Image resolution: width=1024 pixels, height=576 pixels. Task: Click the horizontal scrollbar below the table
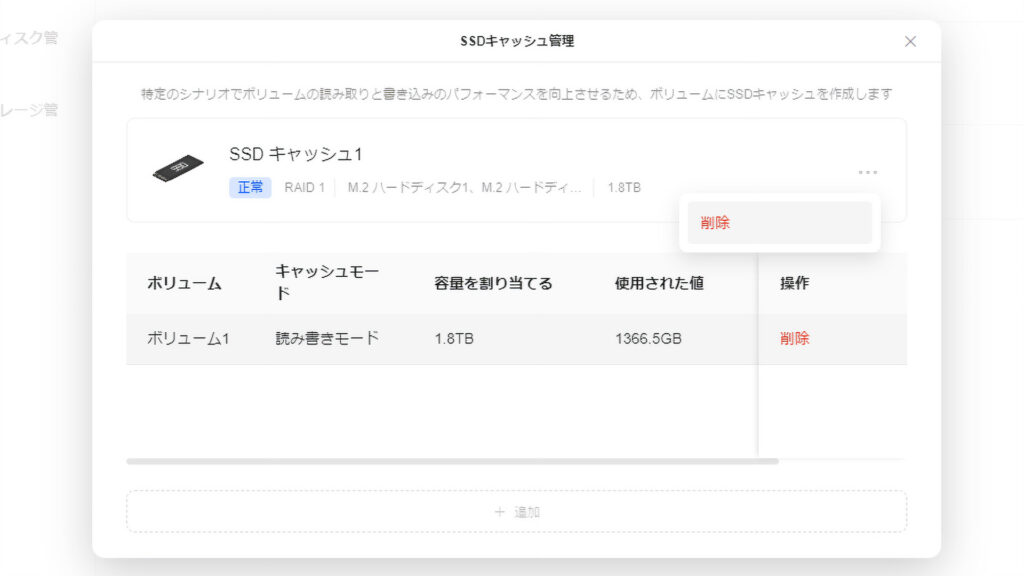452,461
